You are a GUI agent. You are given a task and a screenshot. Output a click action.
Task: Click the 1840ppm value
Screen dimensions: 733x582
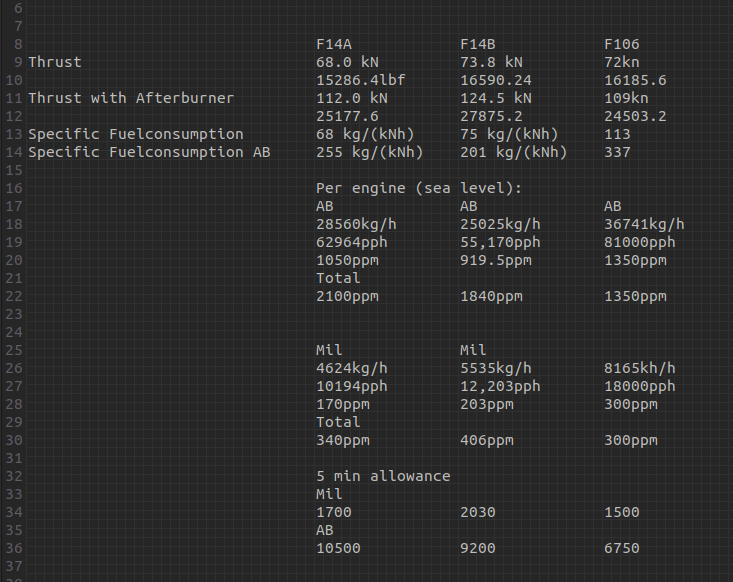pos(491,296)
